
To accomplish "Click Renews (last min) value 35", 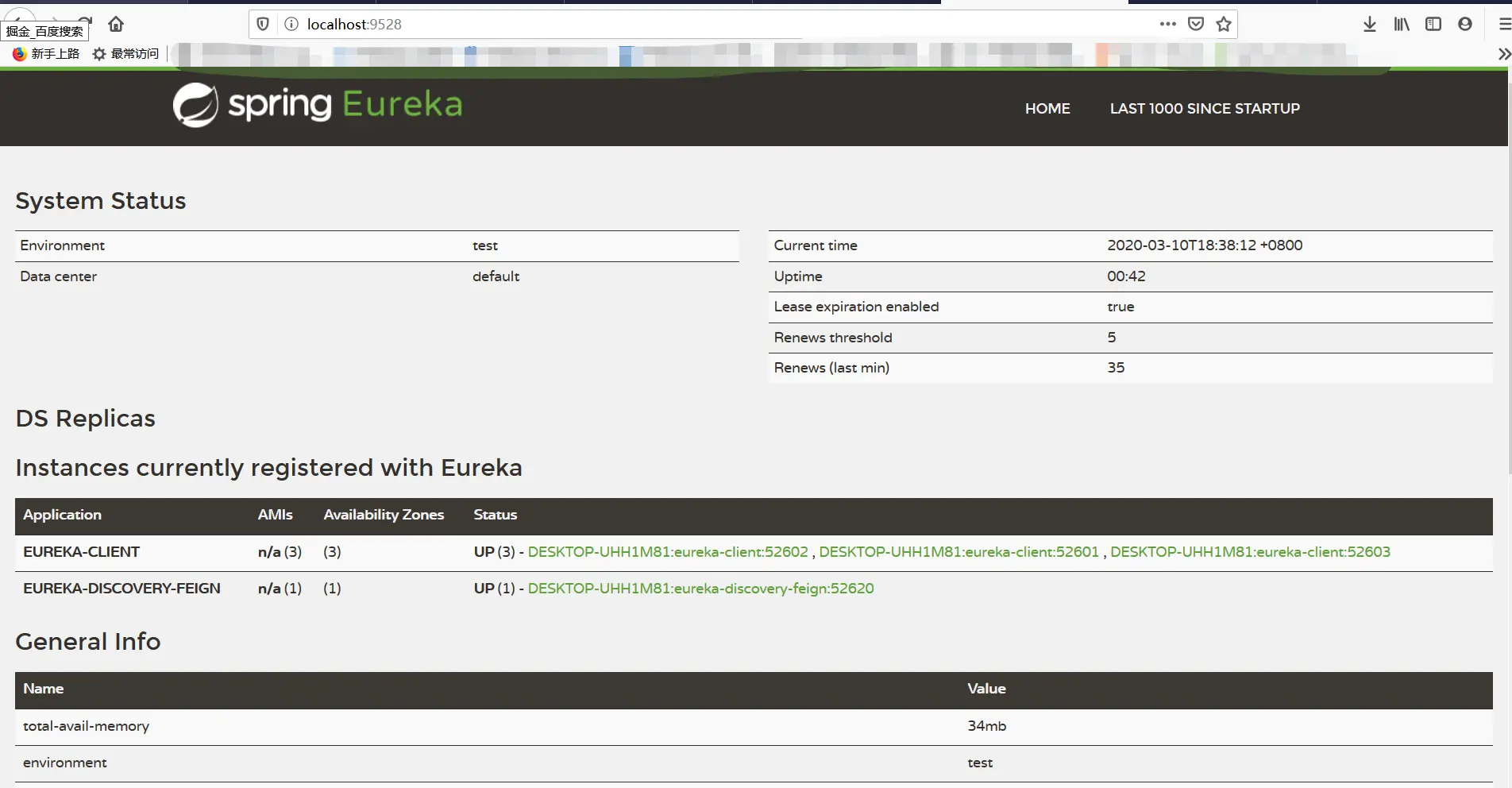I will tap(1116, 368).
